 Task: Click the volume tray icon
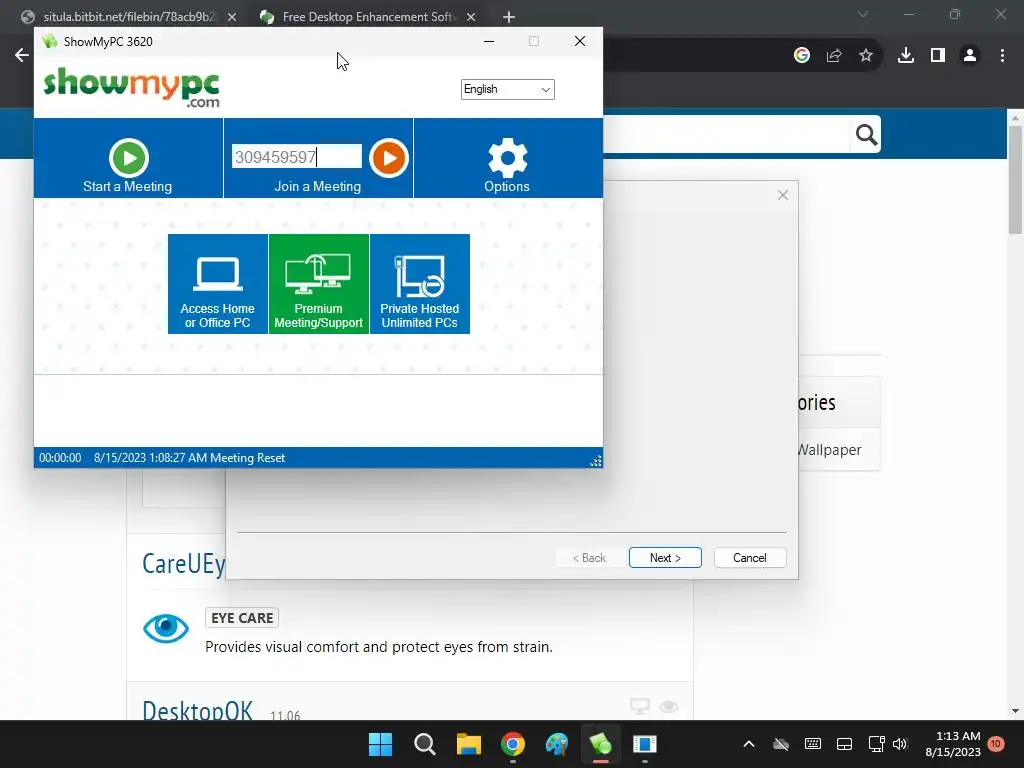coord(900,744)
